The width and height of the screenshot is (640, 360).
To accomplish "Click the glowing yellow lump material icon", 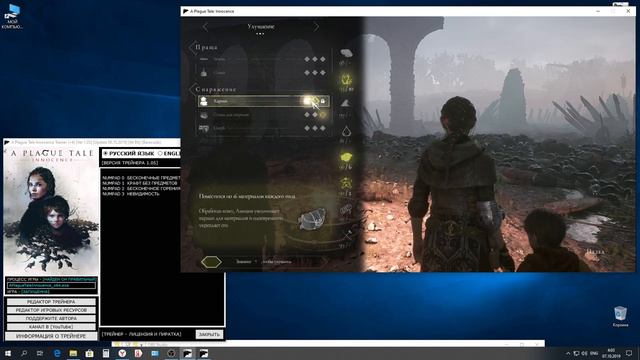I will pos(346,157).
